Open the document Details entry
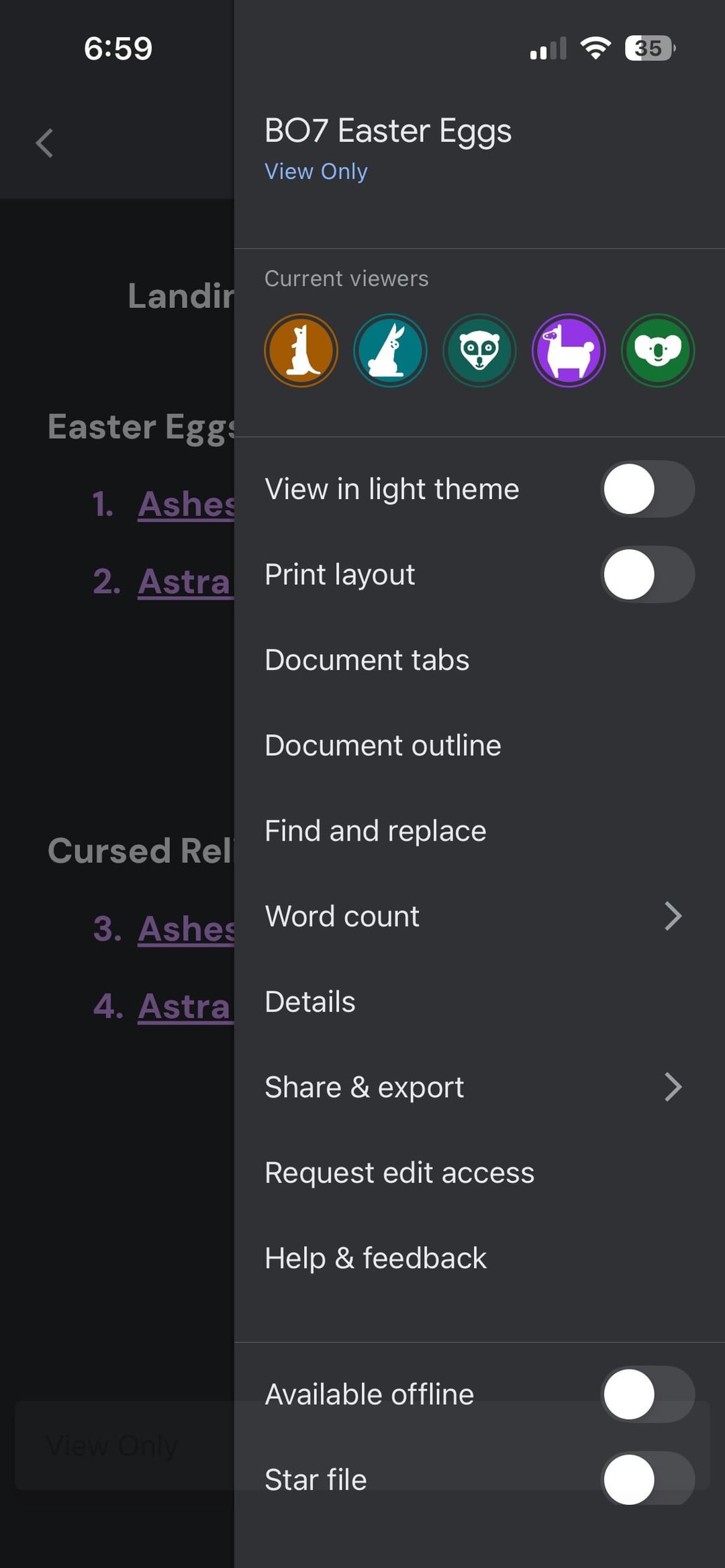725x1568 pixels. [x=310, y=1002]
